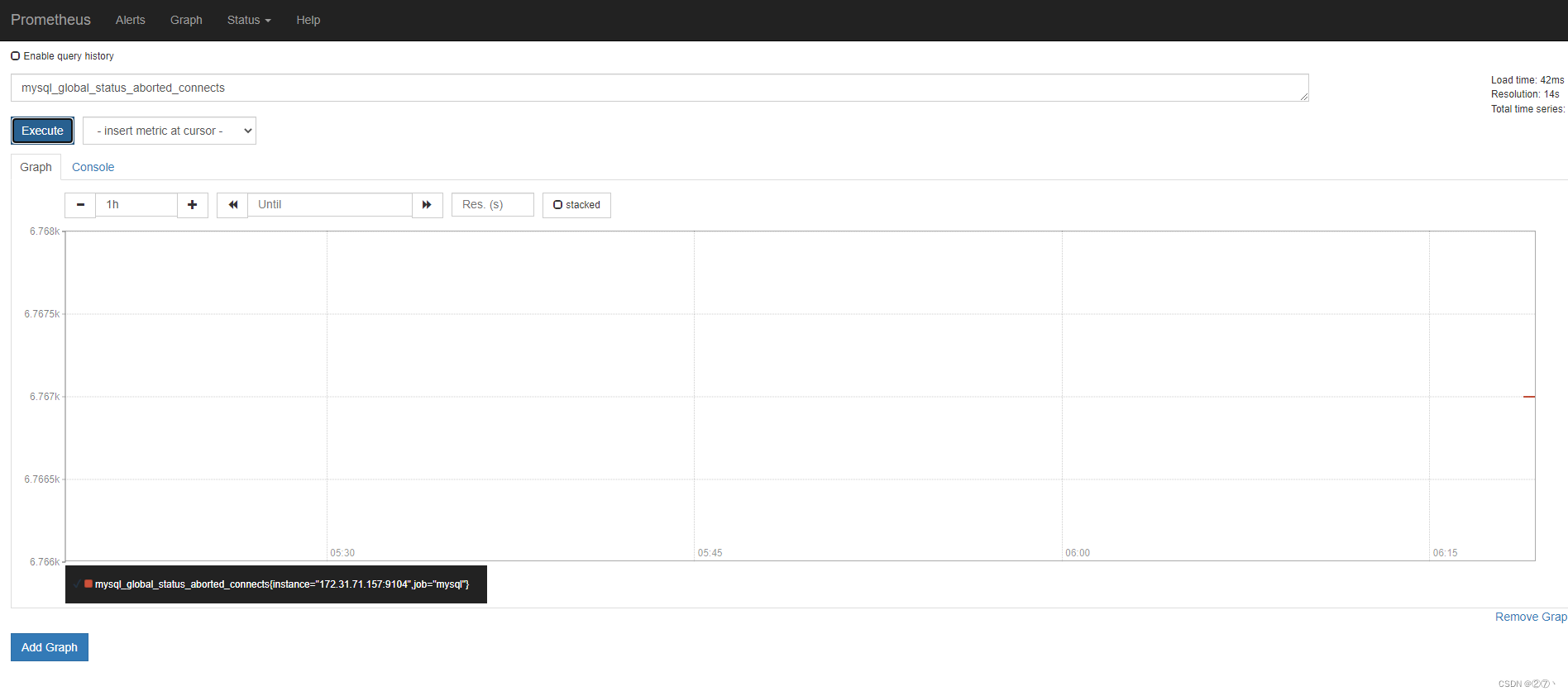Click the Resolution: 14s text

1525,94
